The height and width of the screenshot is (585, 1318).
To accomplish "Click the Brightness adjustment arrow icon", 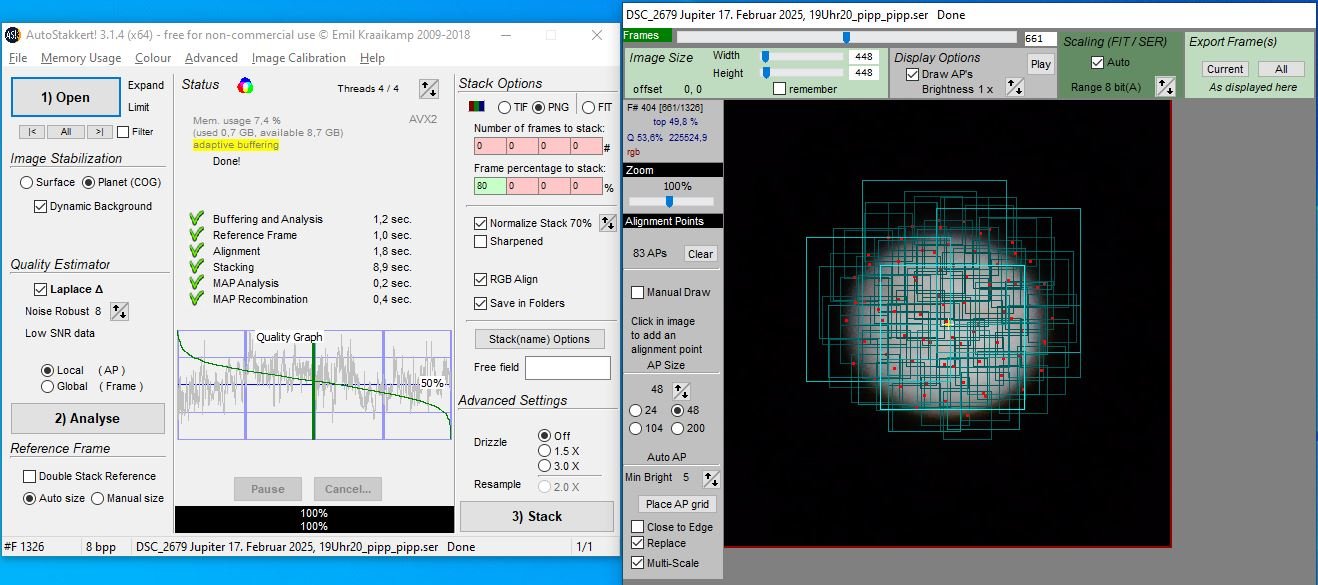I will coord(1014,87).
